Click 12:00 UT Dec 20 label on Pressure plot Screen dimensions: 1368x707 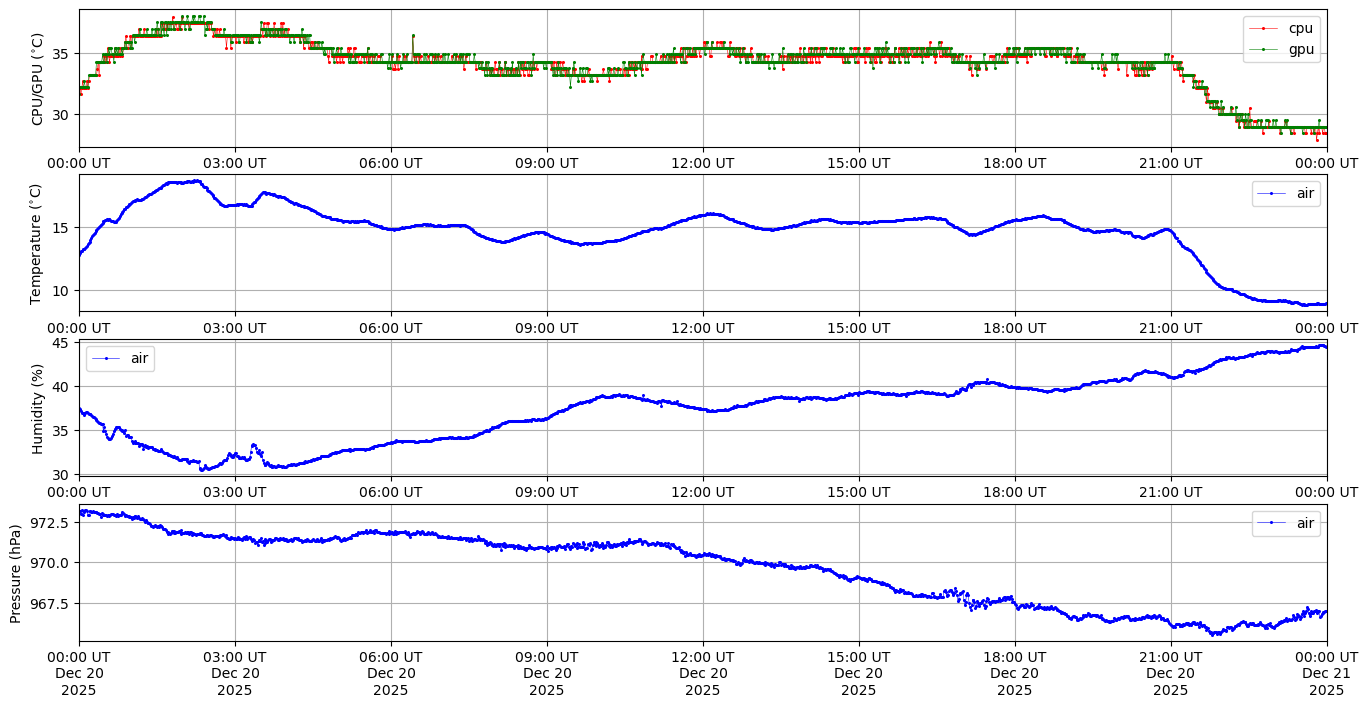click(703, 673)
